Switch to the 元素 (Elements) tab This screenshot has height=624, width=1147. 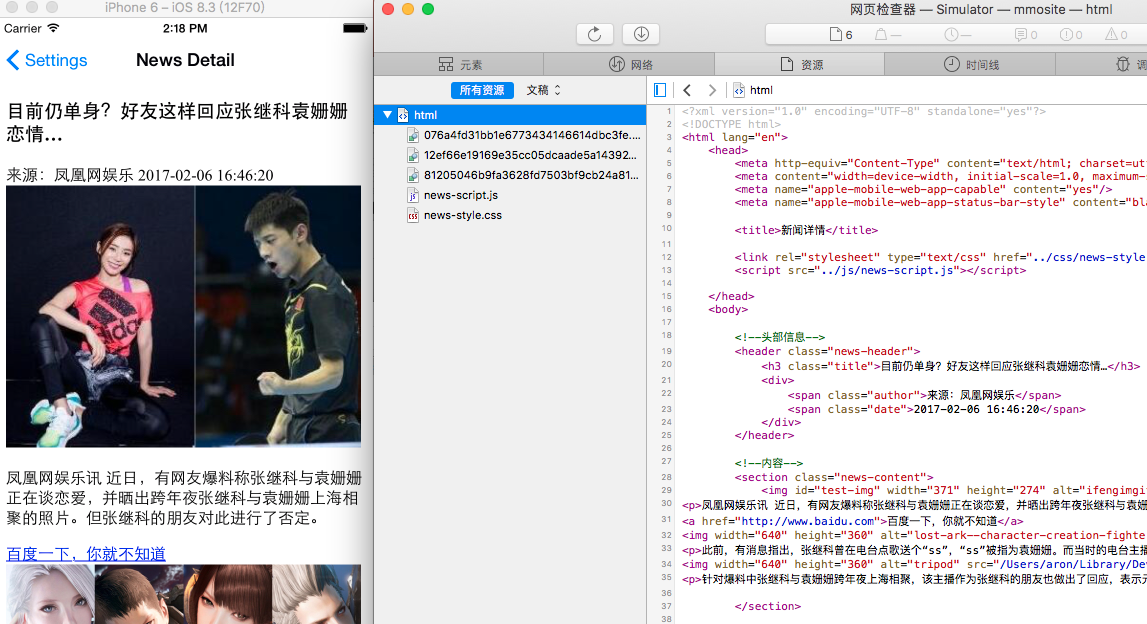pos(459,64)
